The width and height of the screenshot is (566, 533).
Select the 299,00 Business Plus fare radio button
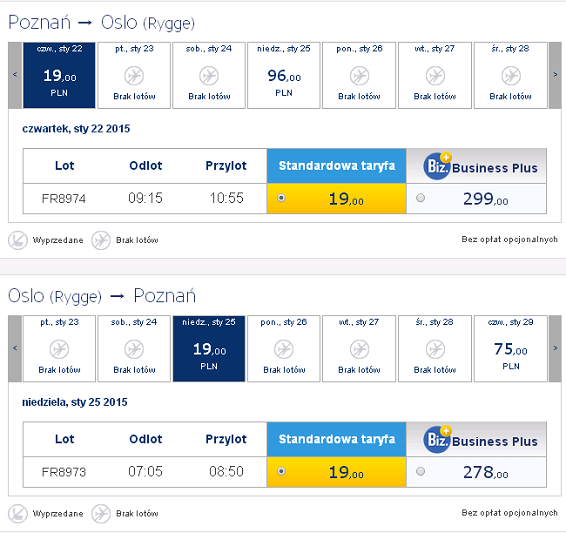tap(420, 198)
